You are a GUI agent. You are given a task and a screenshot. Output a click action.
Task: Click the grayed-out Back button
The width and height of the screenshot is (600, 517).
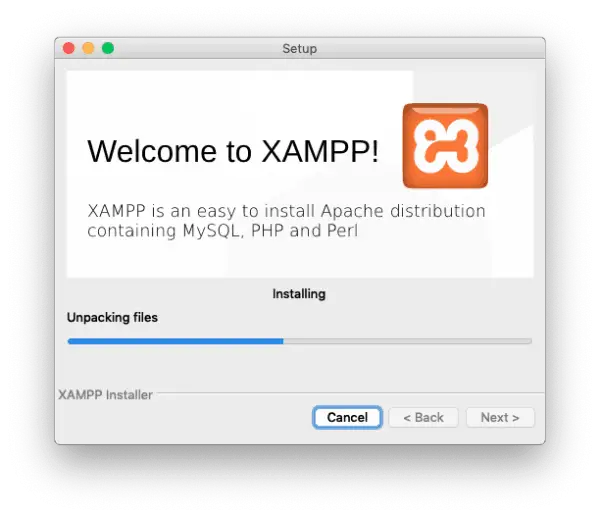(x=423, y=417)
